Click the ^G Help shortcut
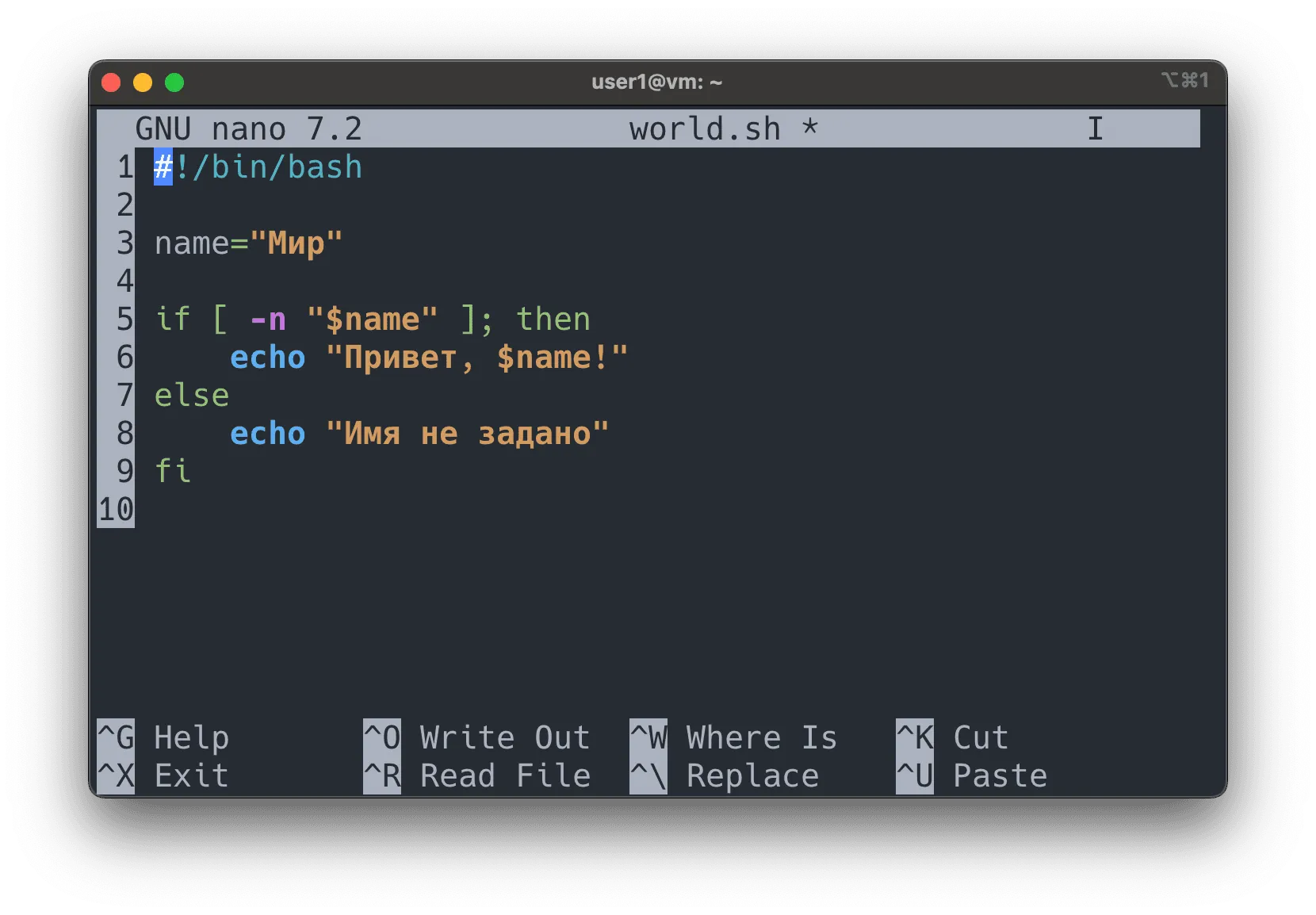 pos(163,737)
